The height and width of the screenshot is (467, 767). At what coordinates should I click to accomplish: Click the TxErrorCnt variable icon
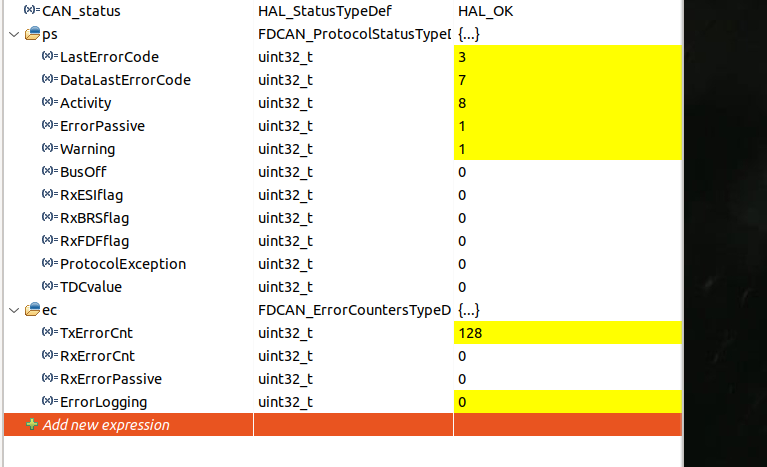(50, 332)
